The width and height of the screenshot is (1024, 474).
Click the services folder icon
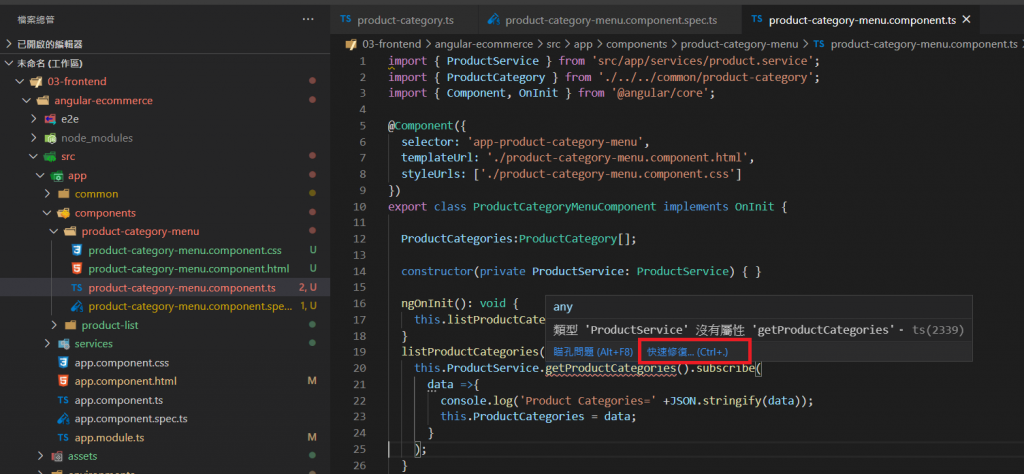coord(63,343)
